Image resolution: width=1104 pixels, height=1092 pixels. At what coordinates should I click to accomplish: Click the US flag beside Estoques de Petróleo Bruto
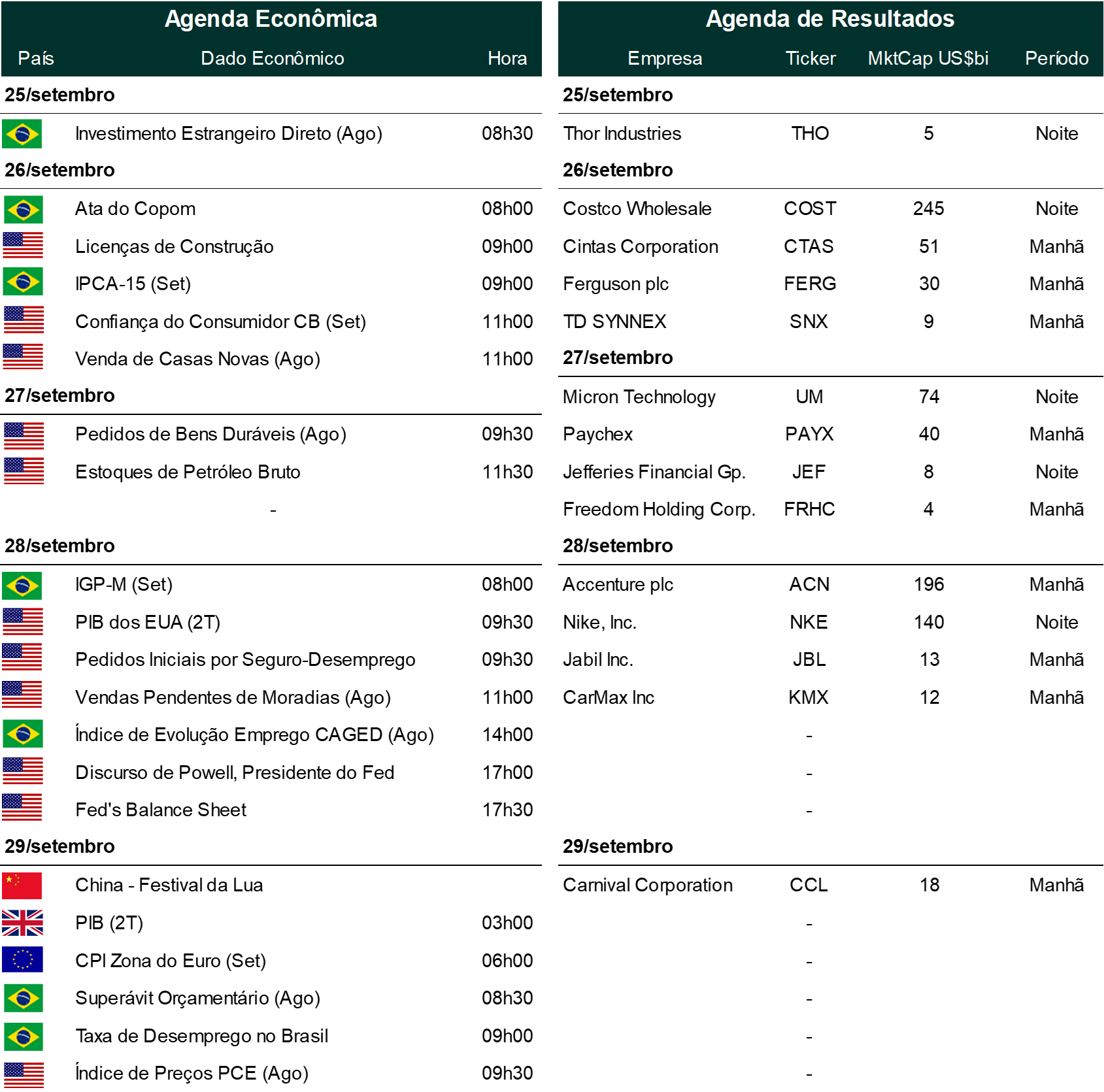click(x=24, y=471)
